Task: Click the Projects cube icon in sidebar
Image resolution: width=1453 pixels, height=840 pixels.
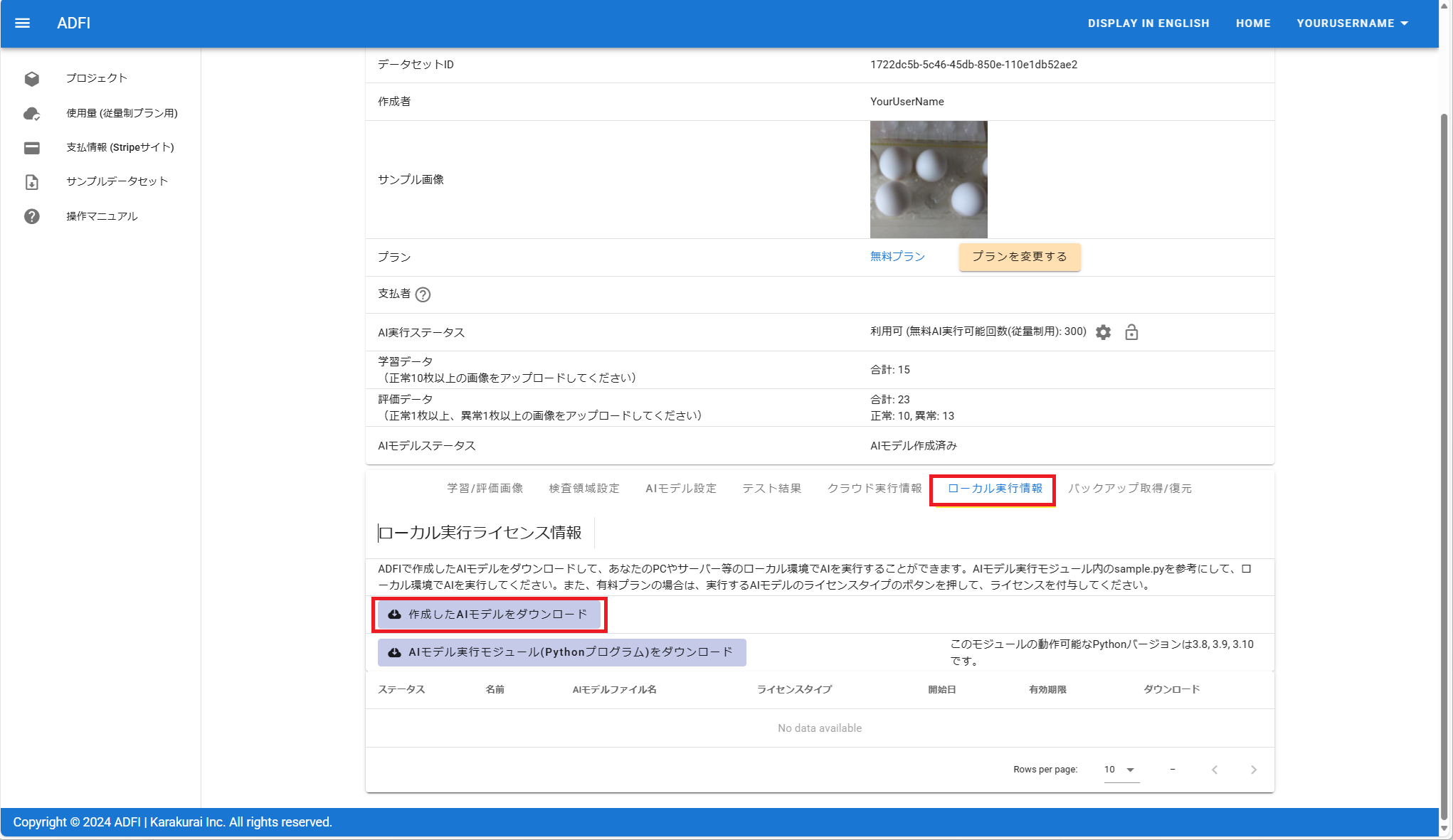Action: (x=31, y=78)
